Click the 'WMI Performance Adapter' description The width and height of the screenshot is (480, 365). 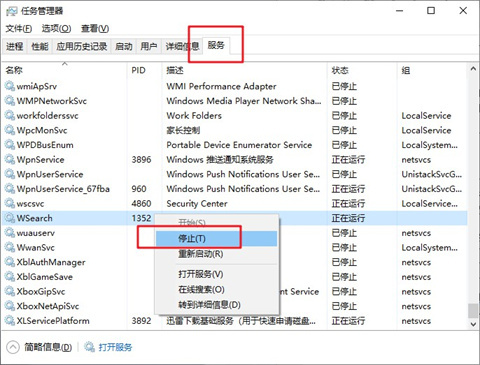tap(221, 86)
